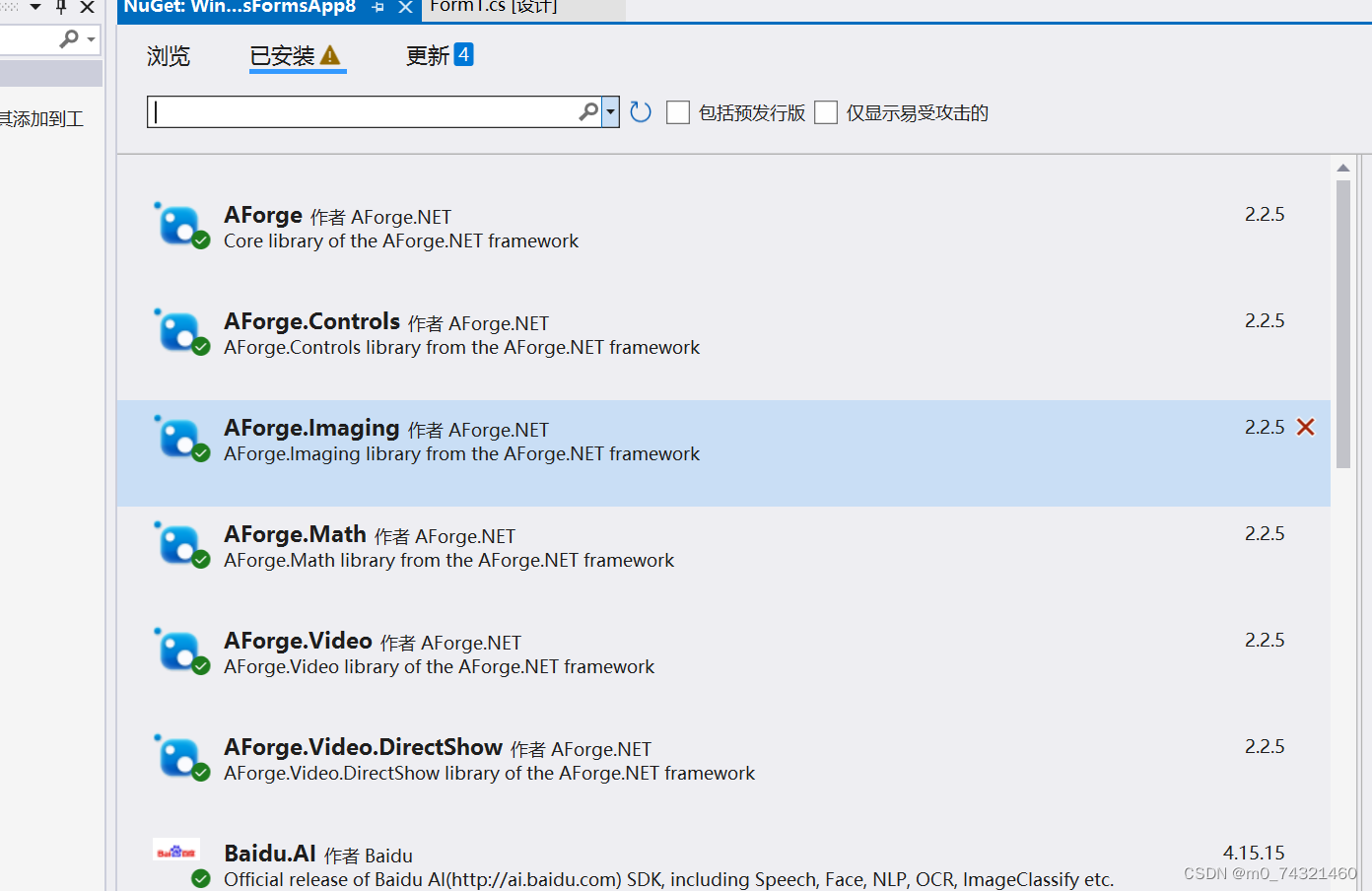Close the NuGet WinFormsApp8 tab
Image resolution: width=1372 pixels, height=891 pixels.
pyautogui.click(x=405, y=7)
